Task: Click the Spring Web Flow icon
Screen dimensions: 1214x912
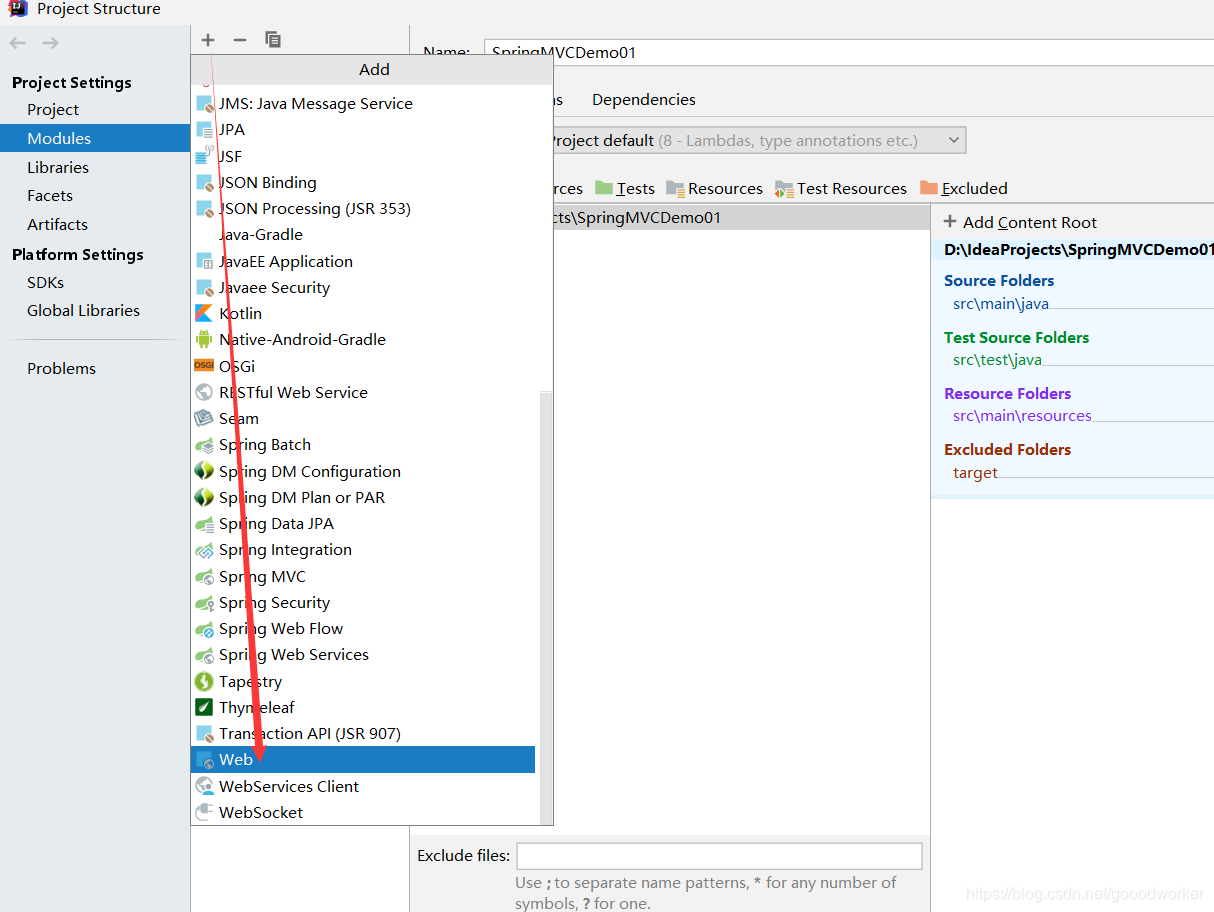Action: [204, 628]
